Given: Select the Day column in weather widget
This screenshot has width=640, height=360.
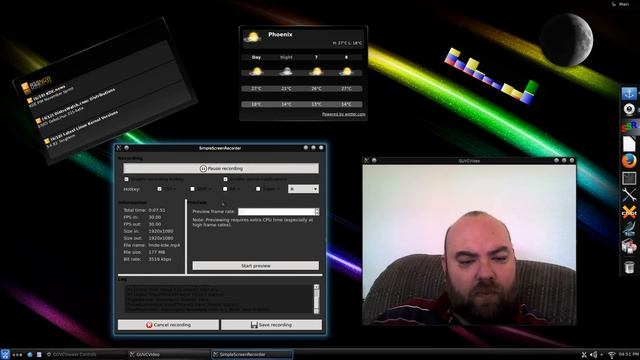Looking at the screenshot, I should pos(256,57).
